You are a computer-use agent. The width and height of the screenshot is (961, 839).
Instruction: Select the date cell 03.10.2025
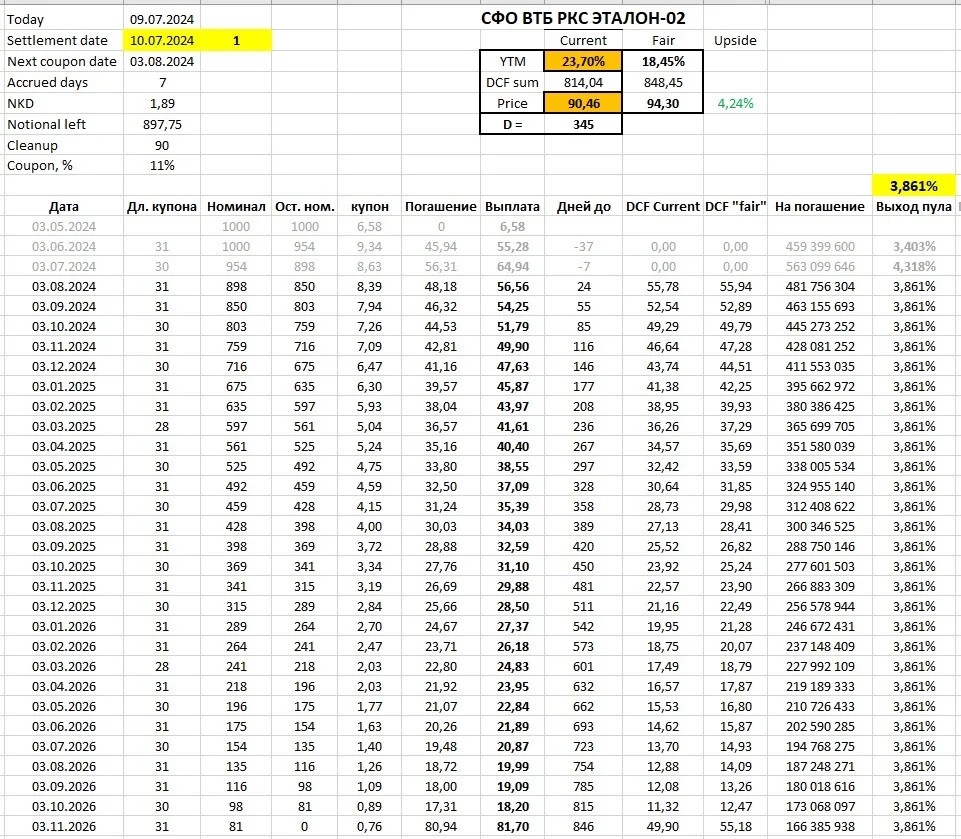(x=64, y=566)
